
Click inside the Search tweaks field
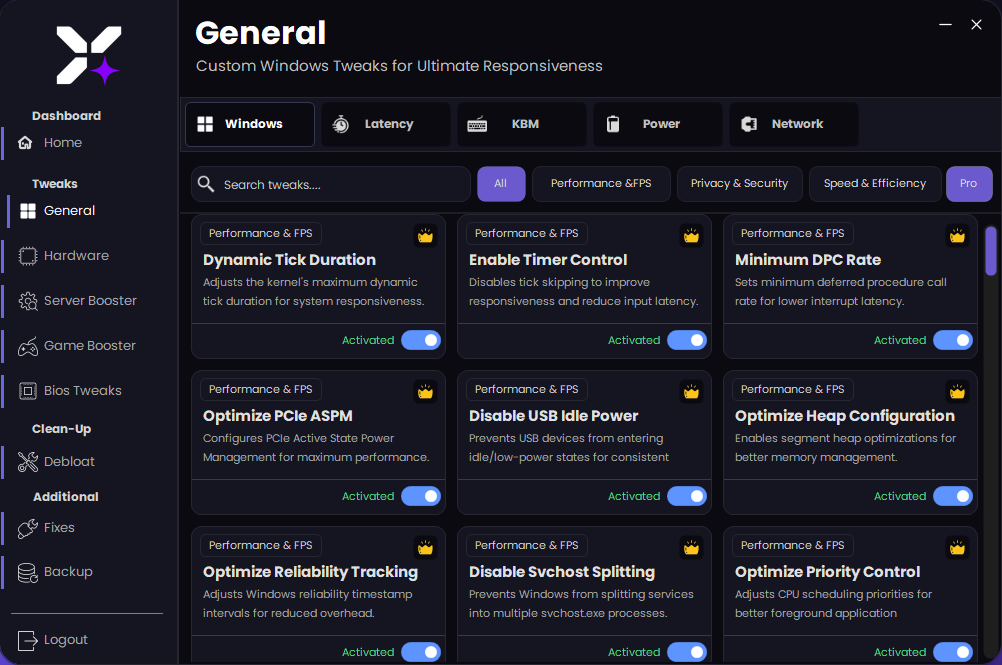[330, 184]
